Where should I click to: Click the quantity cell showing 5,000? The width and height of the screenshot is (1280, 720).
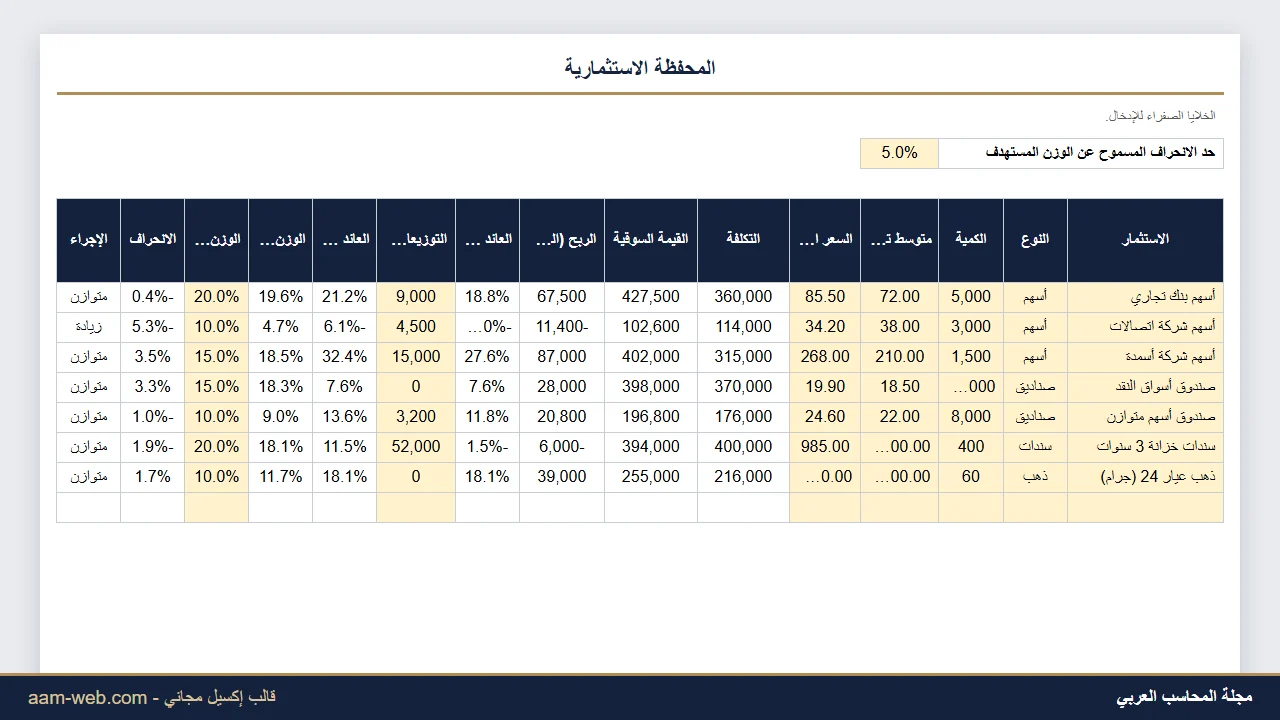pyautogui.click(x=971, y=297)
